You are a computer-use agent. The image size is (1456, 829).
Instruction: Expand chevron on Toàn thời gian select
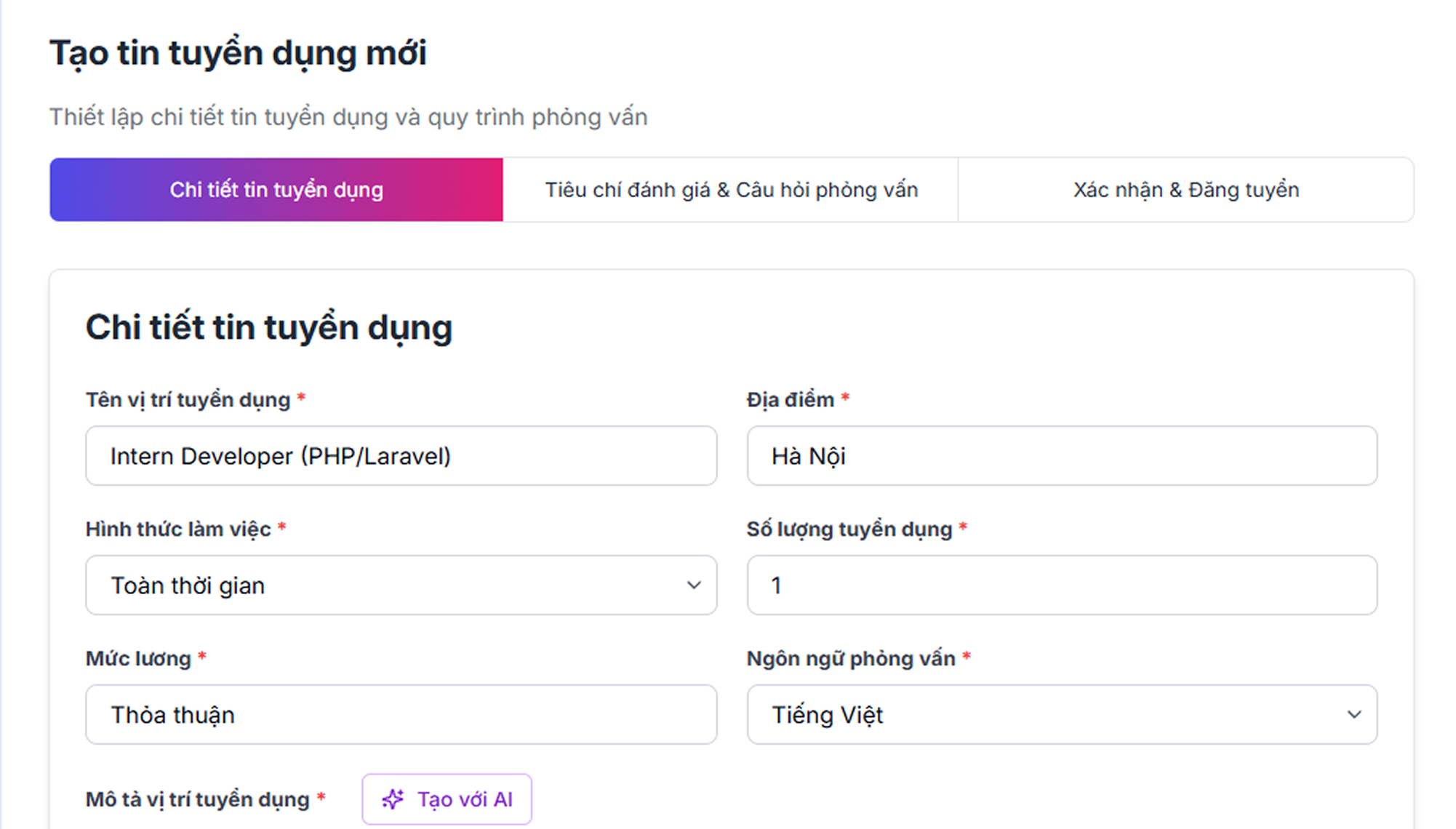point(694,585)
